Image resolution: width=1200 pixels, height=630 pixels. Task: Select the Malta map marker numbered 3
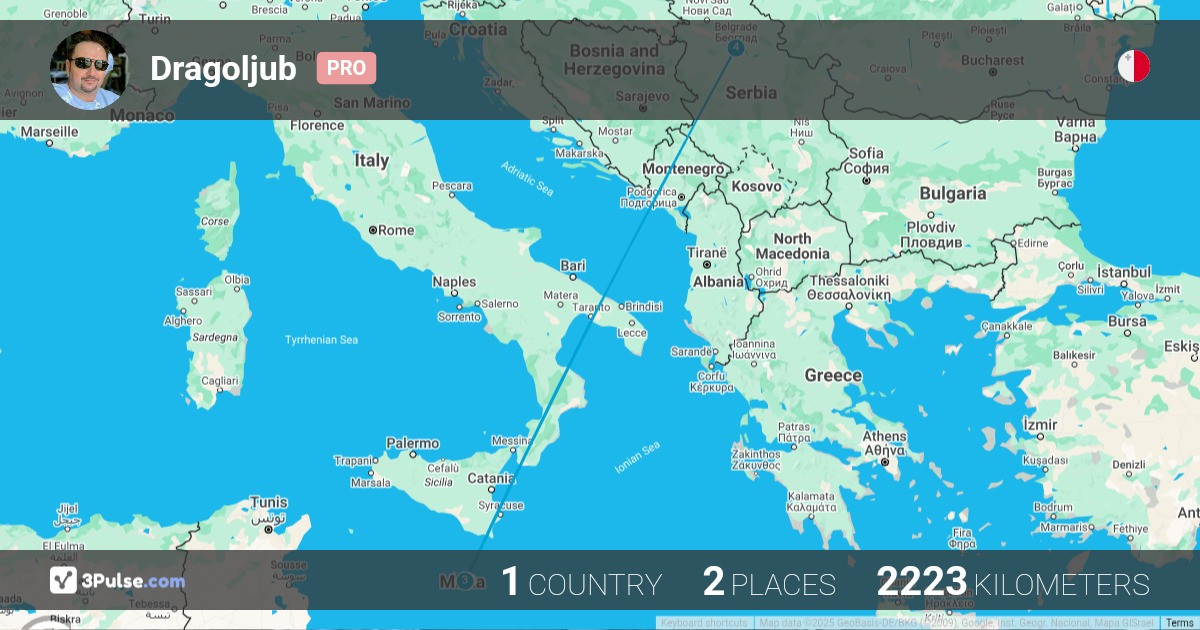(465, 580)
